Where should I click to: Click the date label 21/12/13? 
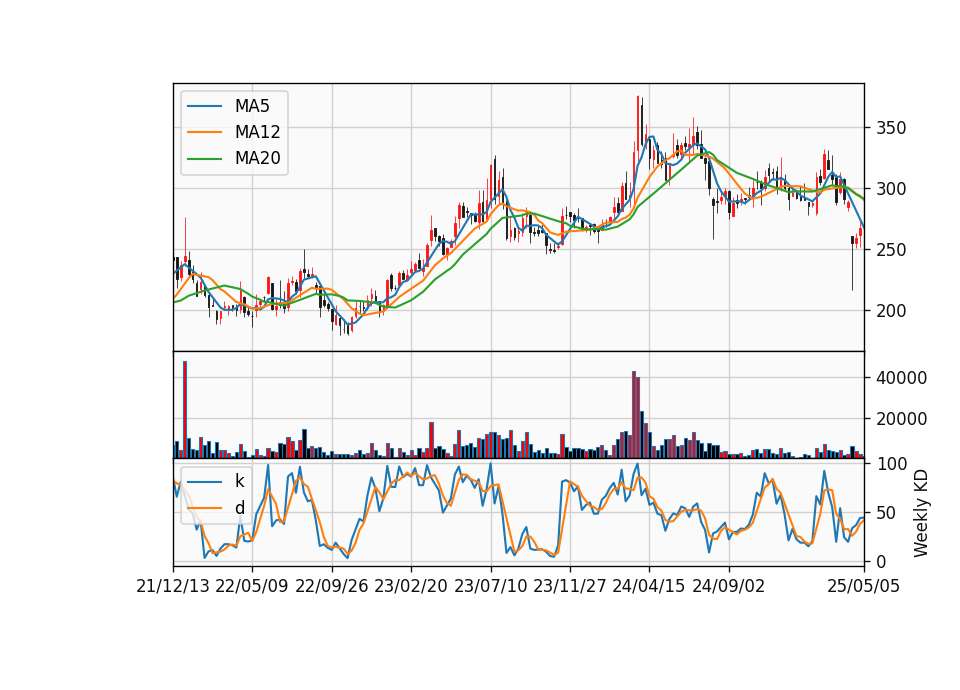[x=173, y=586]
